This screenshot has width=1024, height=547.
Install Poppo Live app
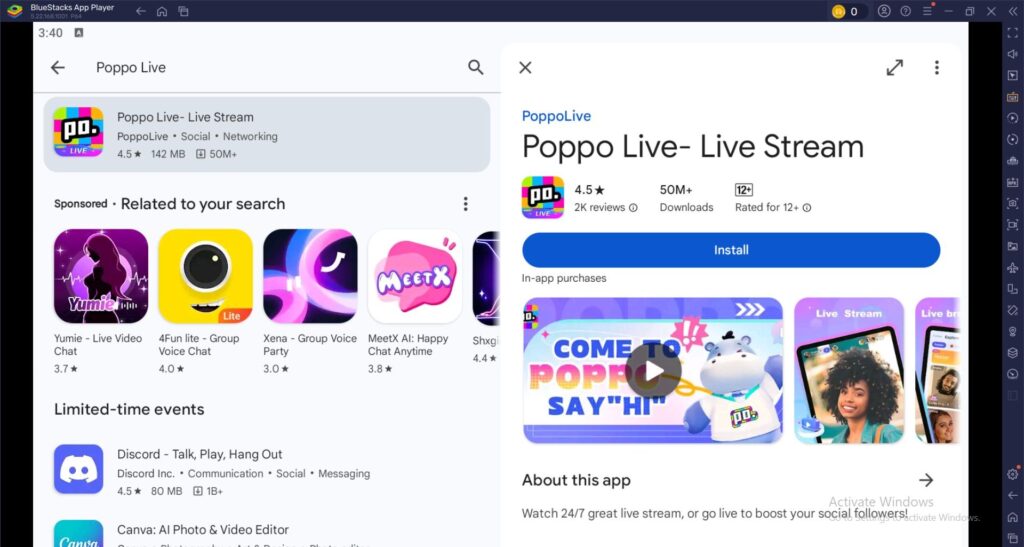pyautogui.click(x=731, y=250)
